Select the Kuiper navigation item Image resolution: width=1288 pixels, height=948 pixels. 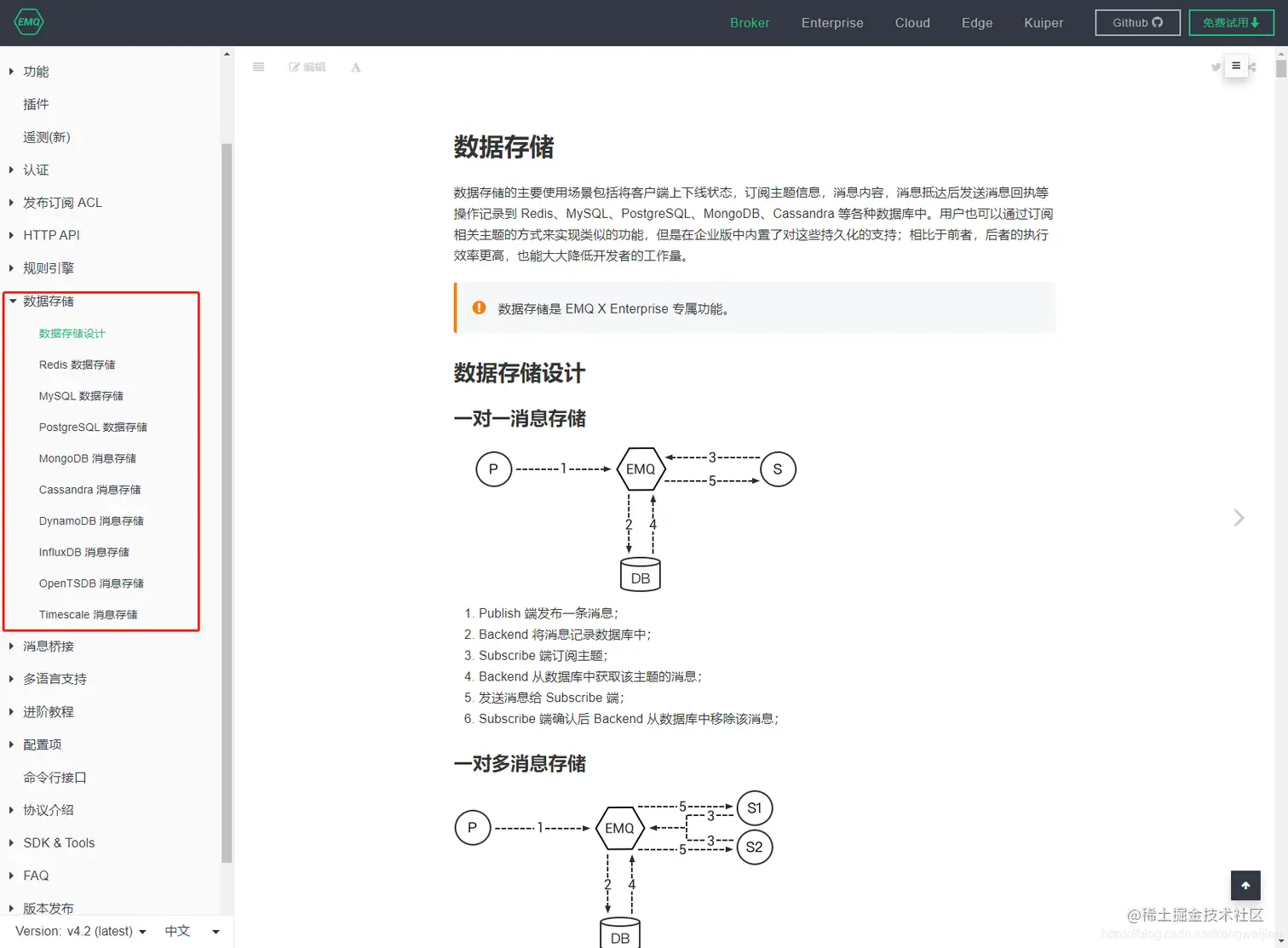(1044, 23)
